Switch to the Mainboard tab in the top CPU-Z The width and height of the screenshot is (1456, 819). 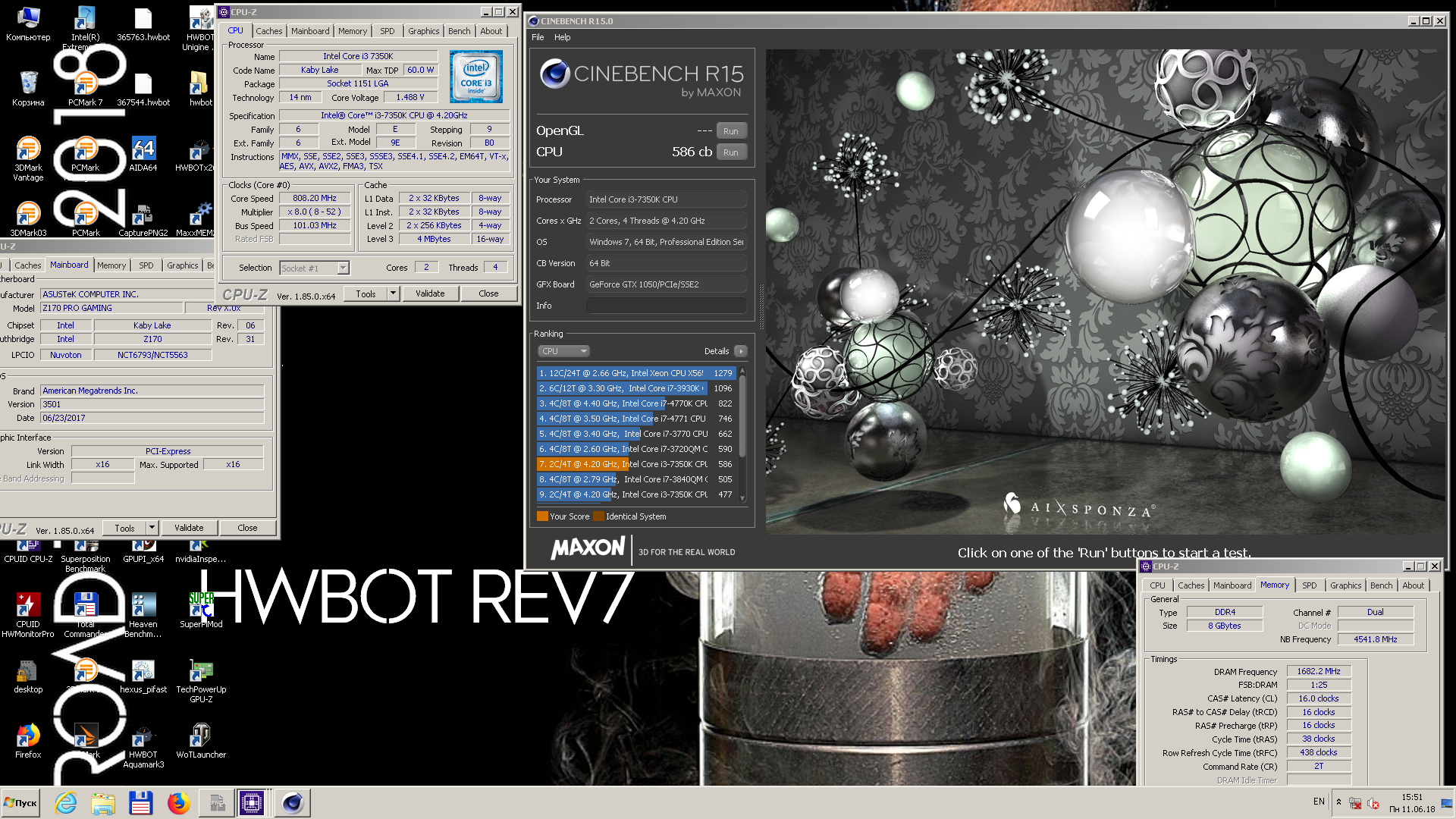[x=310, y=31]
